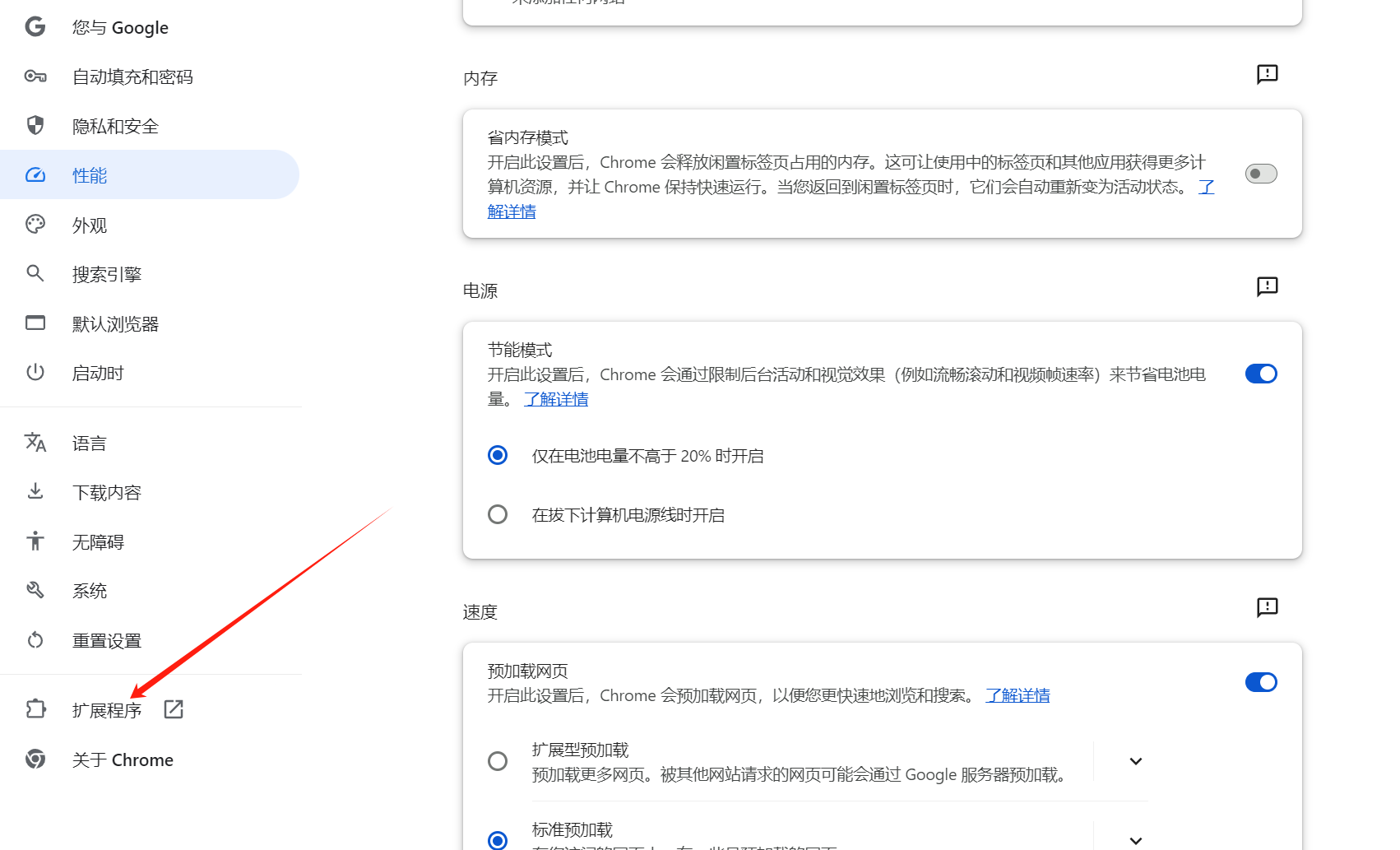Open 启动时 settings page

(x=150, y=373)
